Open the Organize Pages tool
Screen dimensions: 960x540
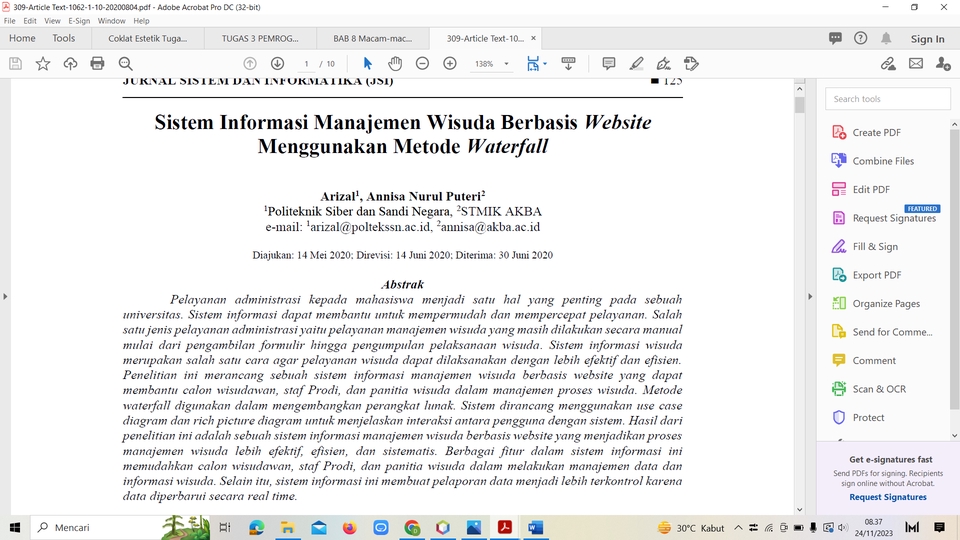pos(876,304)
